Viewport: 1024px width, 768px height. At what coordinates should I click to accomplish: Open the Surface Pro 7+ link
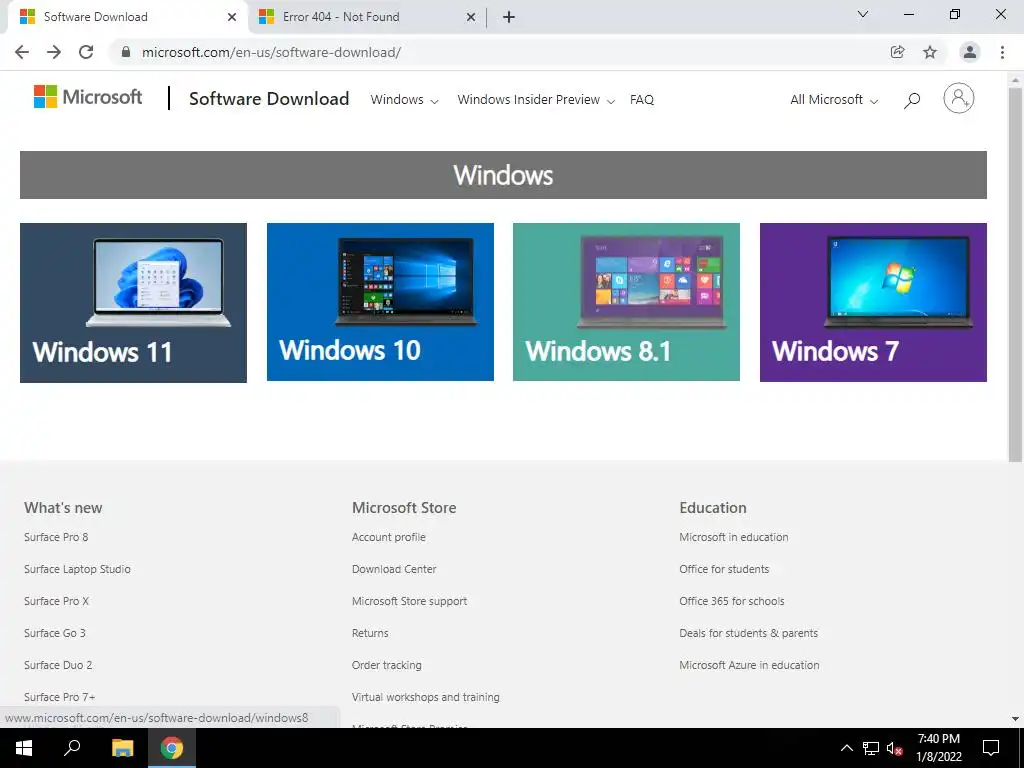coord(59,697)
